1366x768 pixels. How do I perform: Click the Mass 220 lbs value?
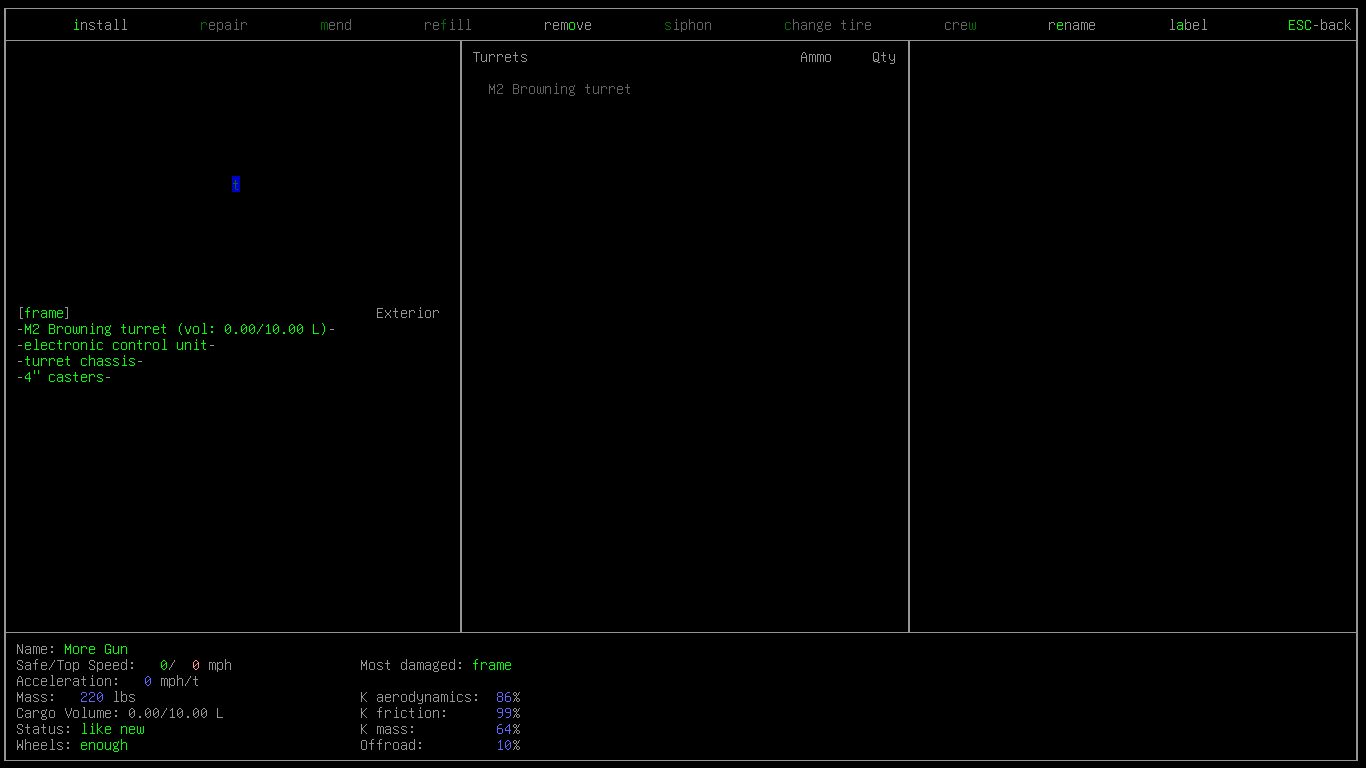(108, 697)
